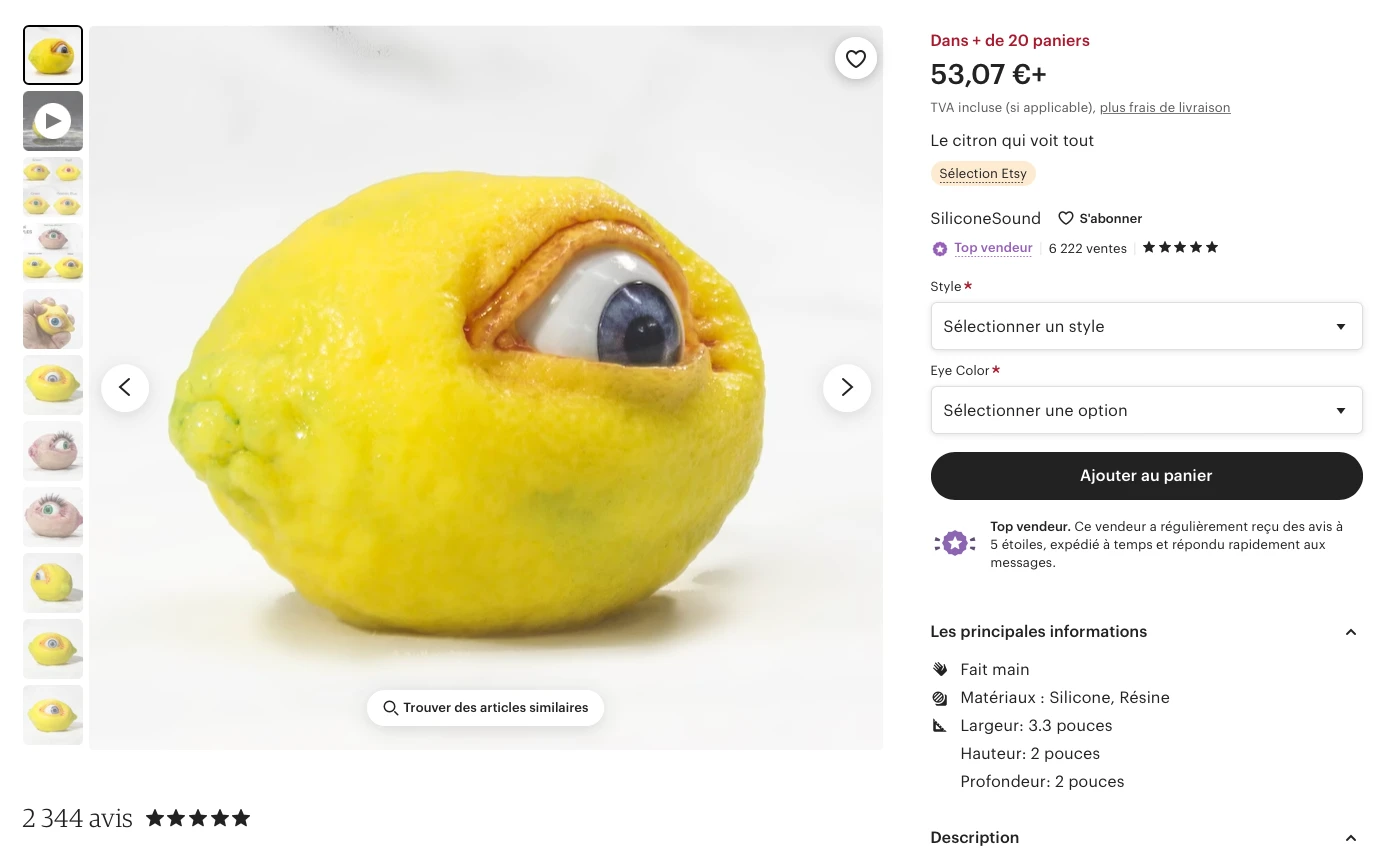The height and width of the screenshot is (859, 1377).
Task: Open the Style dropdown
Action: tap(1146, 326)
